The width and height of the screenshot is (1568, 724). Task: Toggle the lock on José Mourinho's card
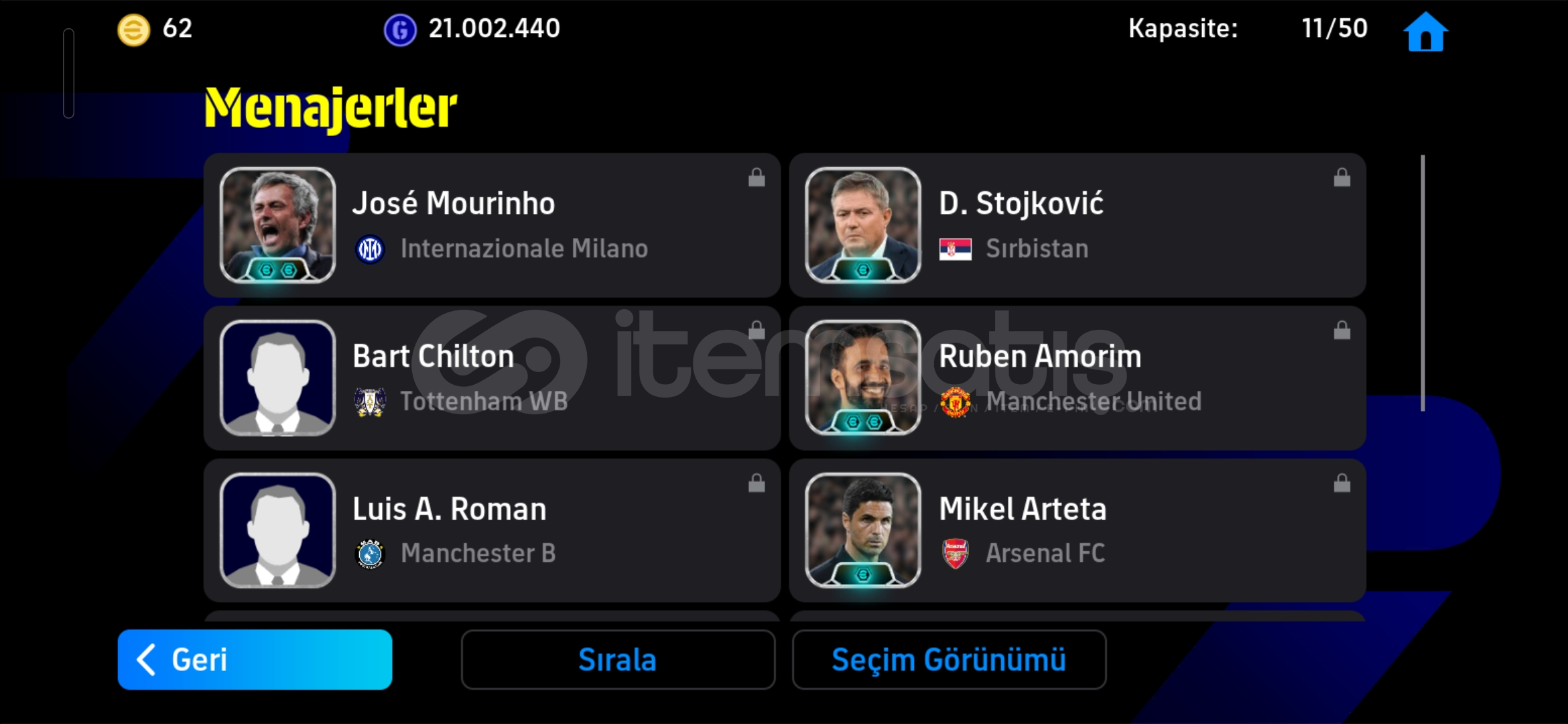pos(757,178)
